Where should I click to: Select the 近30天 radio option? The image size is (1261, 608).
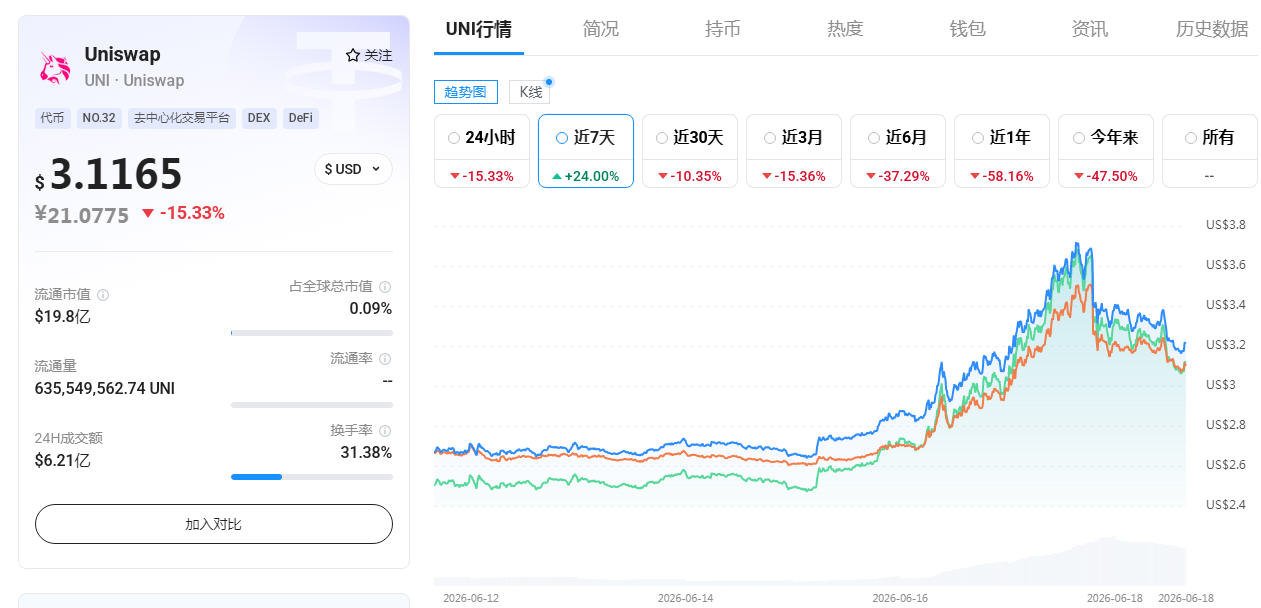pyautogui.click(x=662, y=138)
